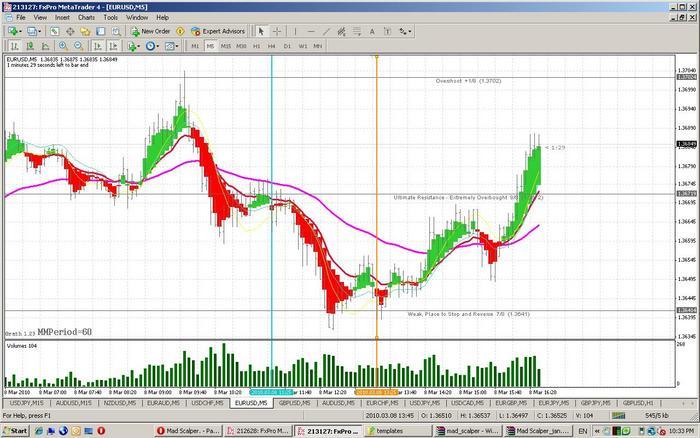Open the Data Window crosshair-circle icon
The width and height of the screenshot is (700, 438).
tap(70, 31)
